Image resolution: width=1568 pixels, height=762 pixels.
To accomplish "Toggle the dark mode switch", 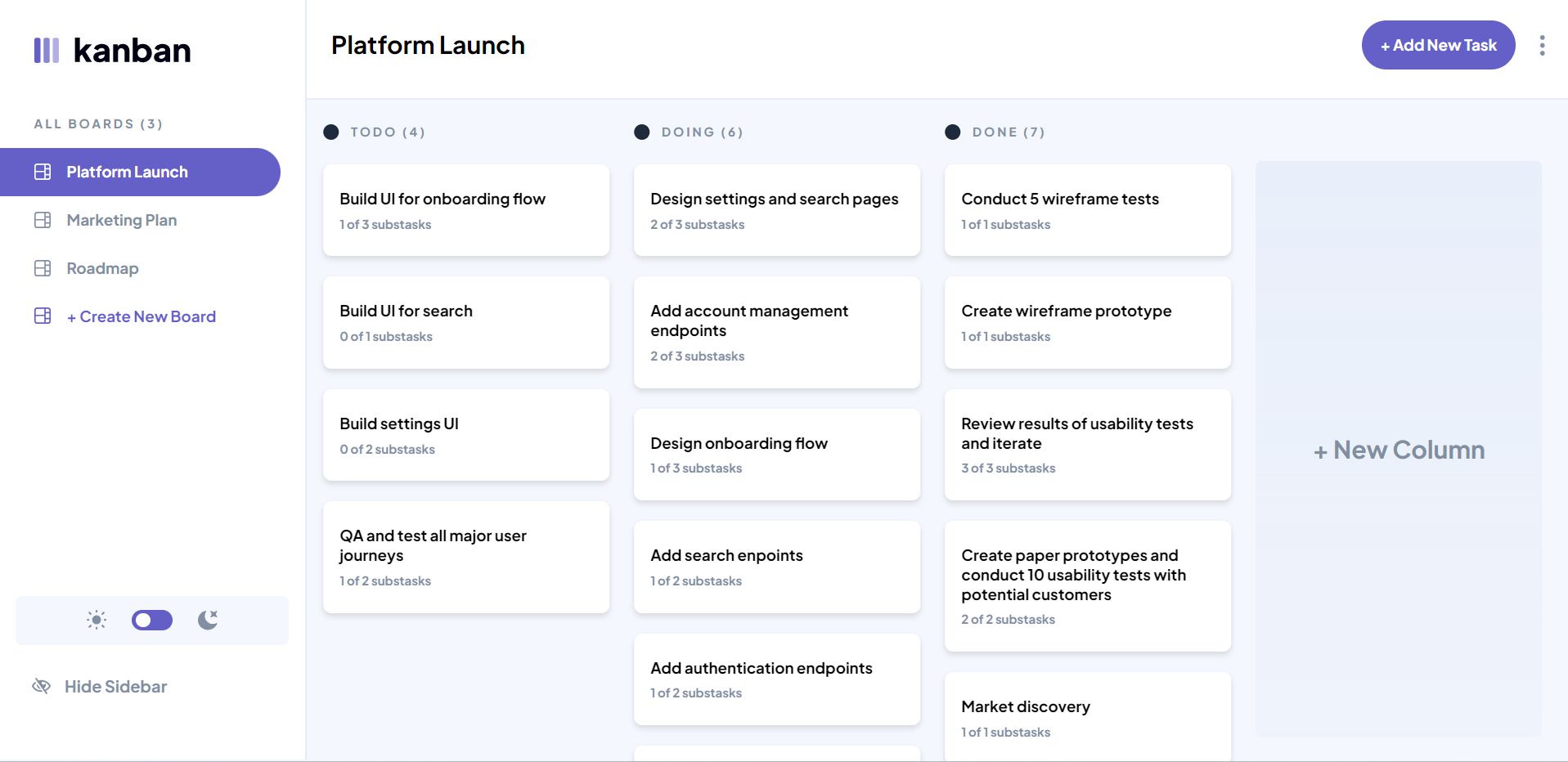I will 152,620.
